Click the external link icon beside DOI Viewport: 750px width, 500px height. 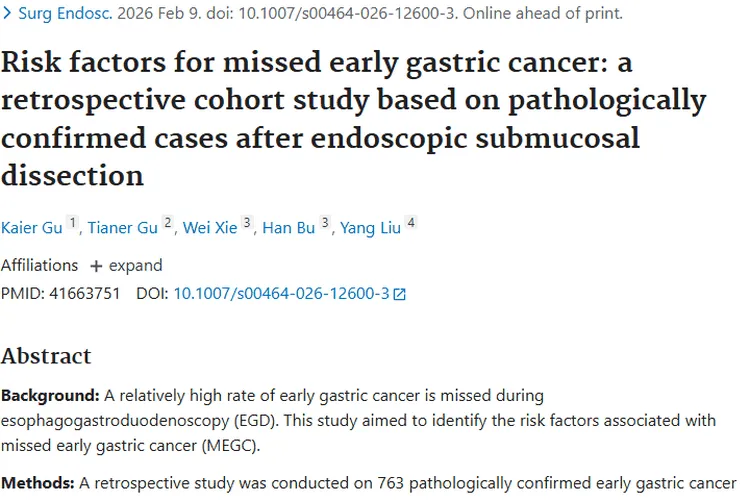(x=400, y=294)
